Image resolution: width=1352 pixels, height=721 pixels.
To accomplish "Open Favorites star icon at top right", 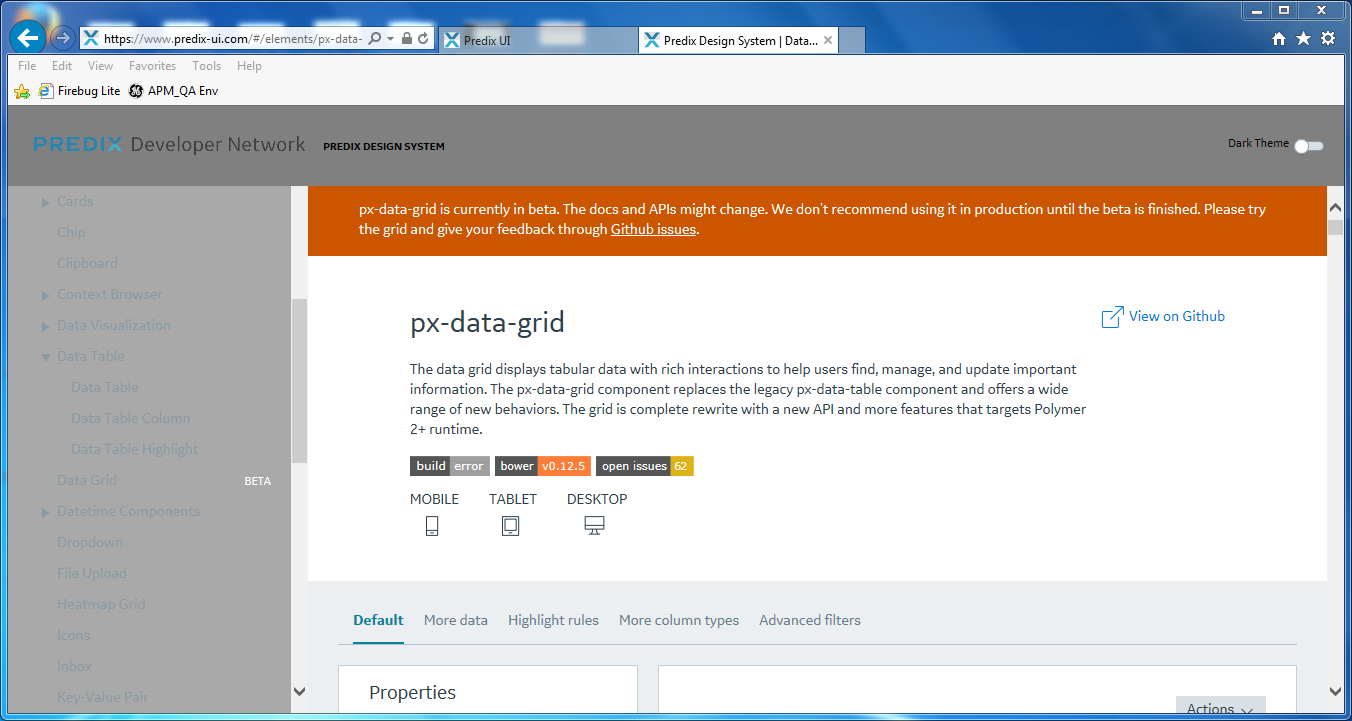I will coord(1303,39).
